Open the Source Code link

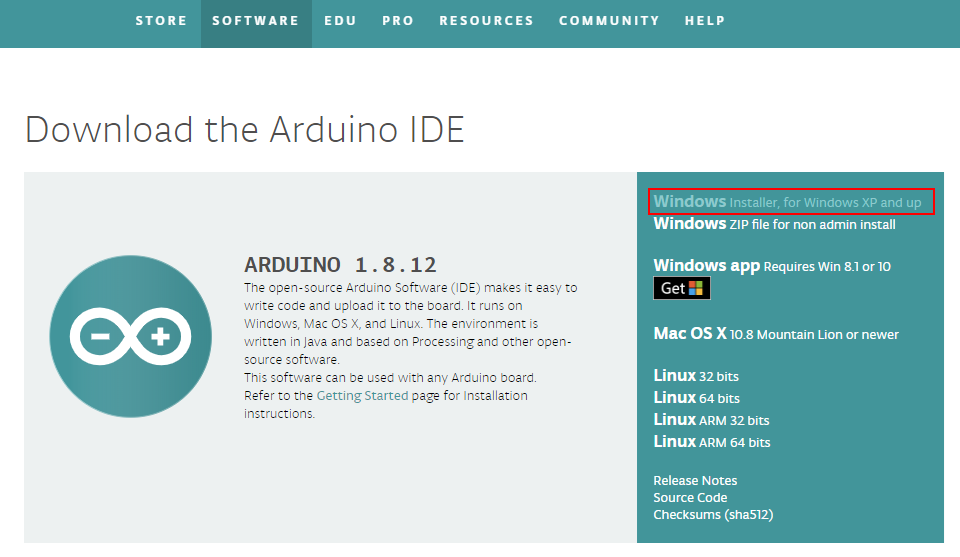coord(690,498)
